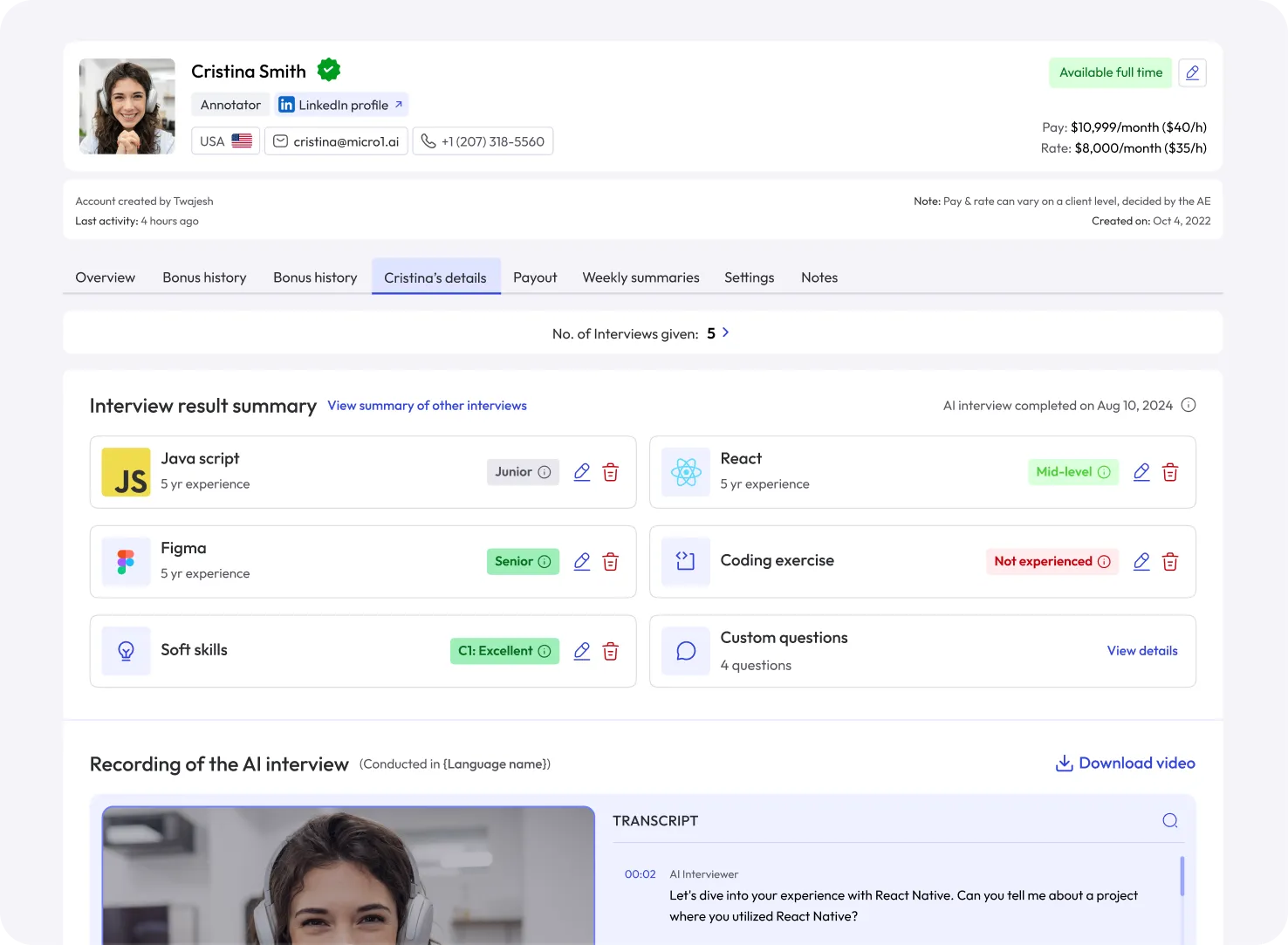Click the 'Last activity: 4 hours ago' text
The image size is (1288, 945).
pos(137,221)
